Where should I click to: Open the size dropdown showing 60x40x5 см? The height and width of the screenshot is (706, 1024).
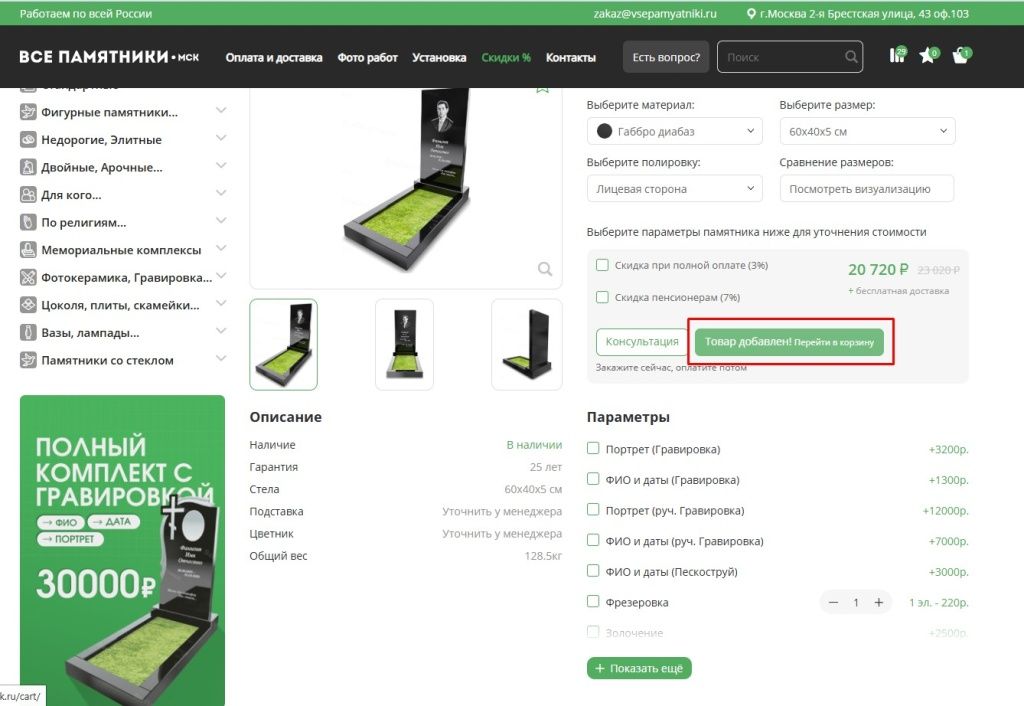coord(866,130)
